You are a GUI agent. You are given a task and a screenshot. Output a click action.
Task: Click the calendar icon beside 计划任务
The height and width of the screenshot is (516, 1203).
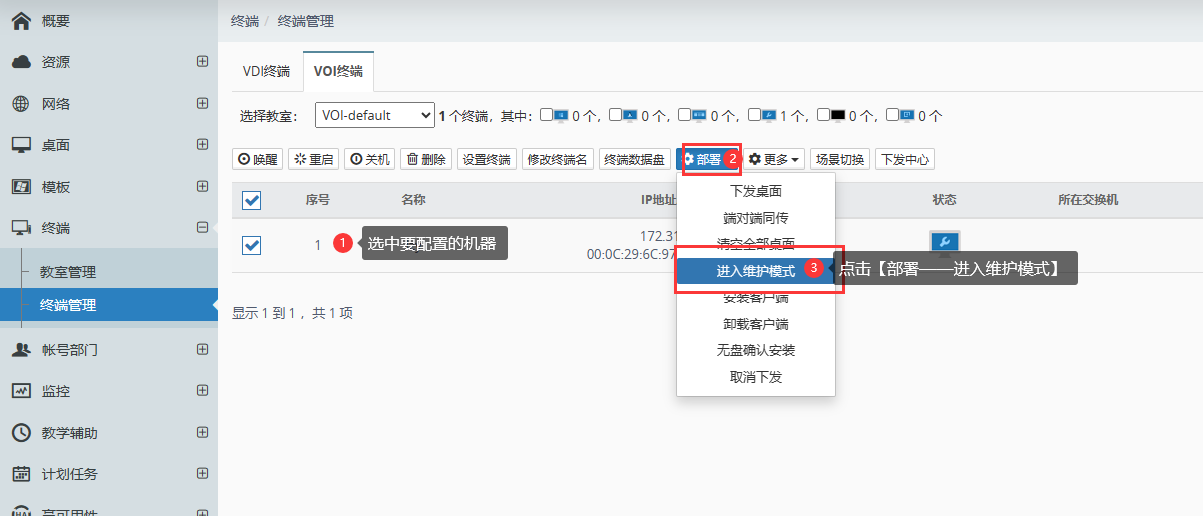pyautogui.click(x=20, y=474)
